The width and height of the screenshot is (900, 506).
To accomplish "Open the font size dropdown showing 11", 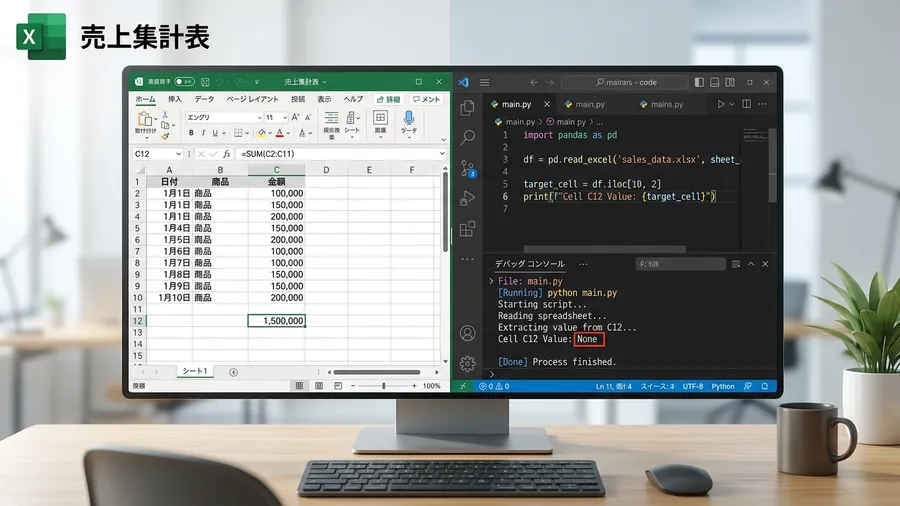I will point(285,118).
